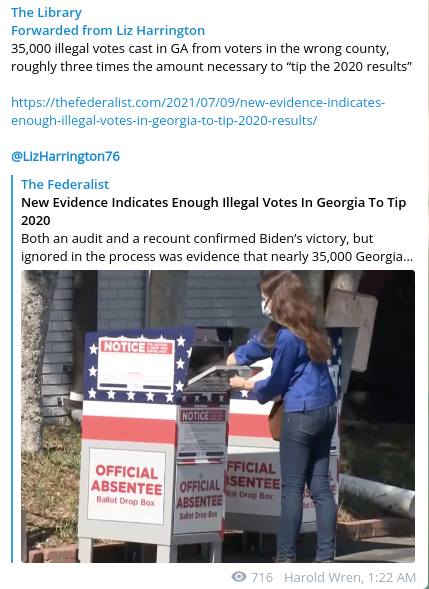Screen dimensions: 429x589
Task: Click the 716 view count
Action: (262, 577)
